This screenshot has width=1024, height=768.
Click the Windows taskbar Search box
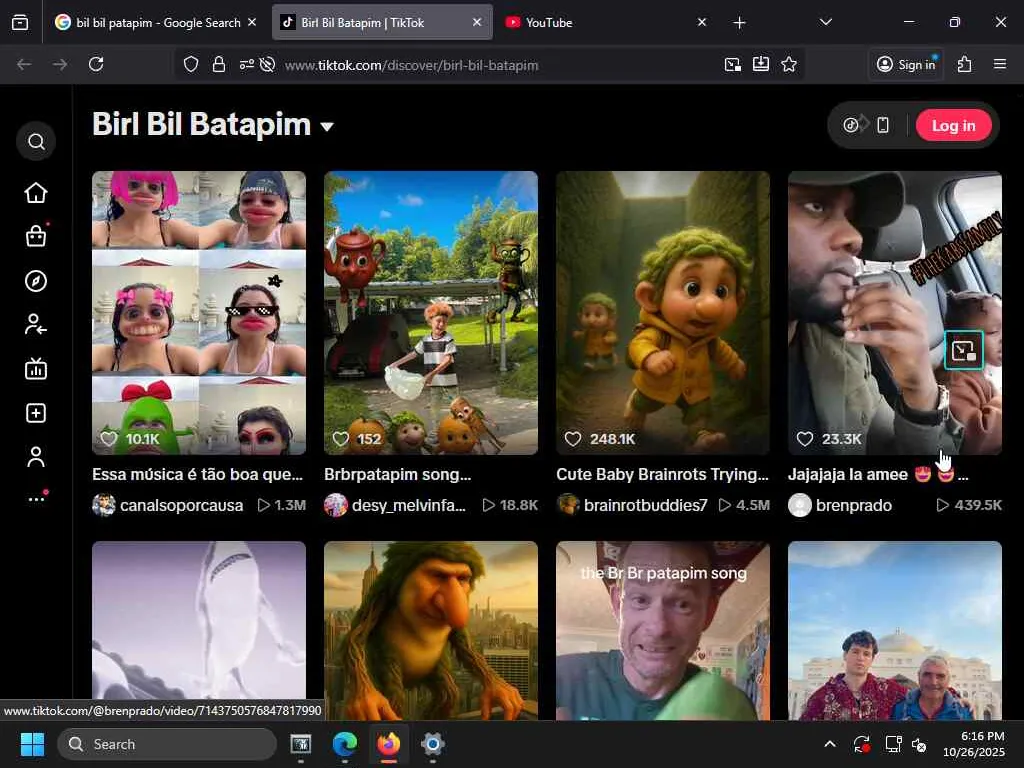tap(167, 744)
